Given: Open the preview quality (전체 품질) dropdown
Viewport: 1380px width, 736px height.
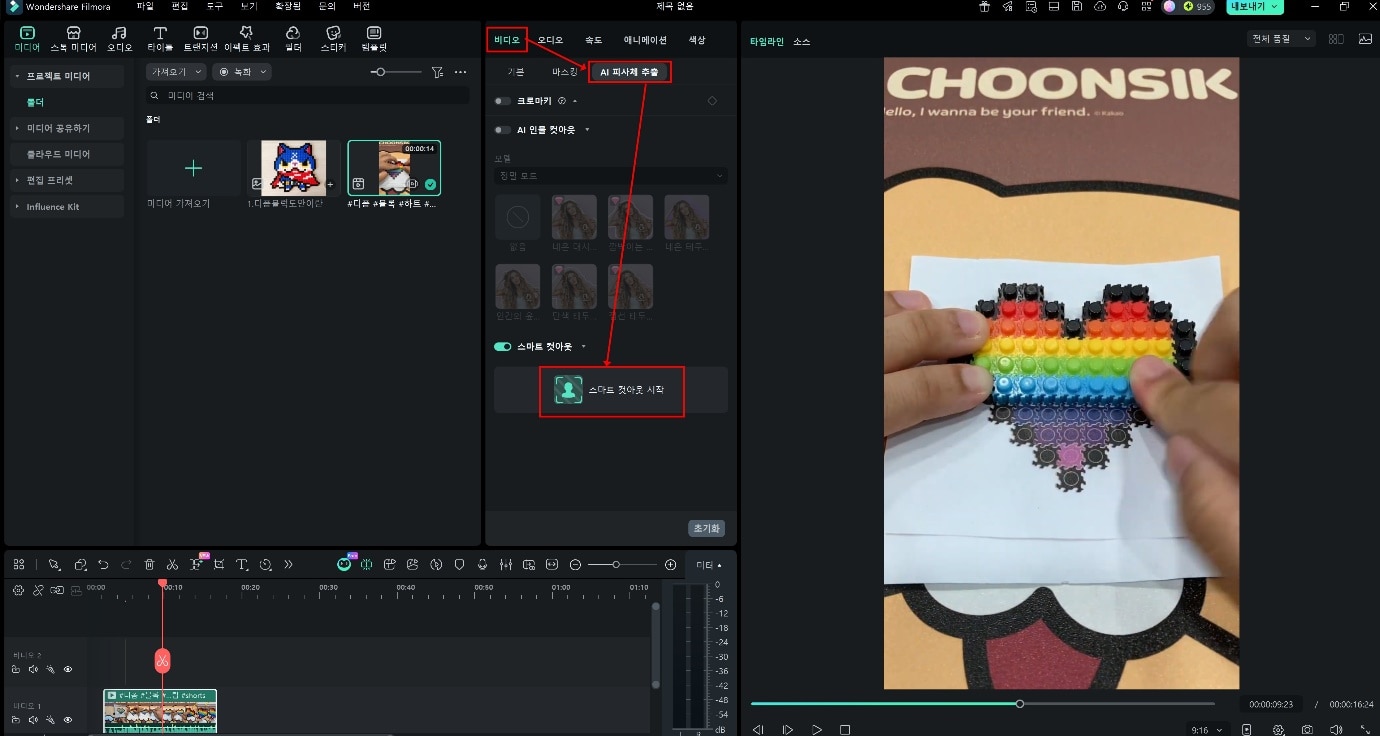Looking at the screenshot, I should click(x=1283, y=39).
